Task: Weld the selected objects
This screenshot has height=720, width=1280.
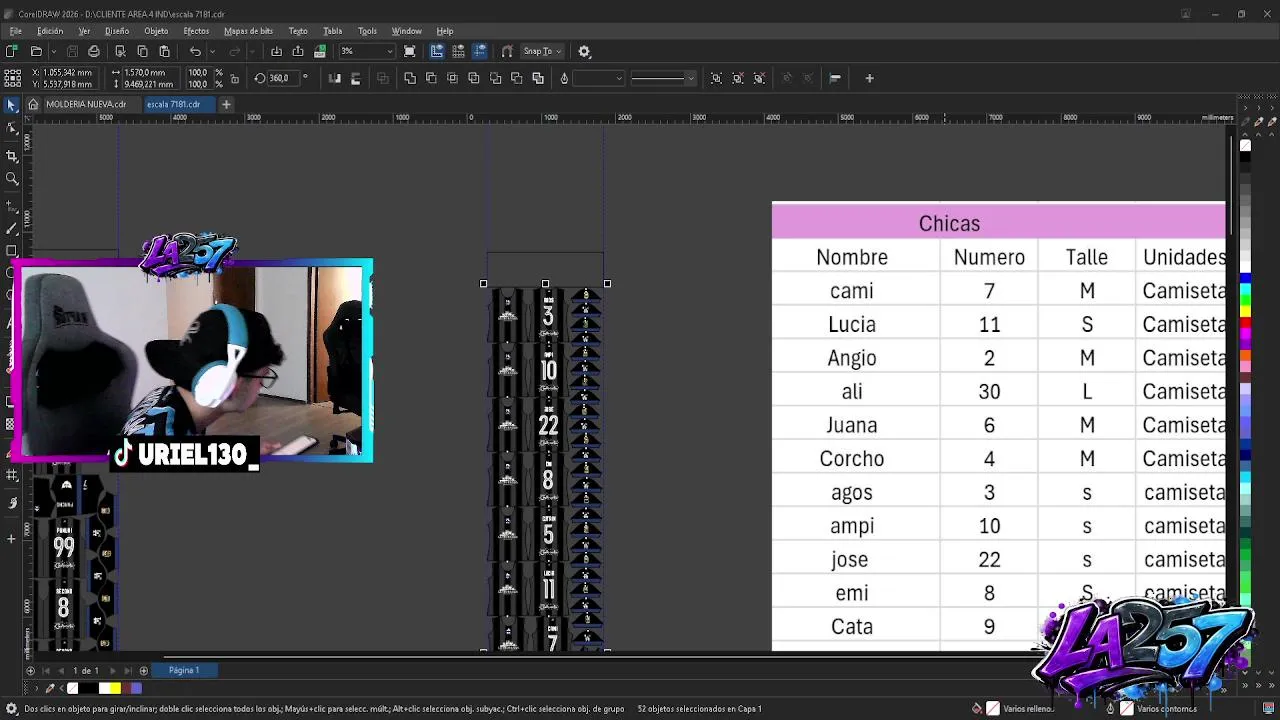Action: point(410,78)
